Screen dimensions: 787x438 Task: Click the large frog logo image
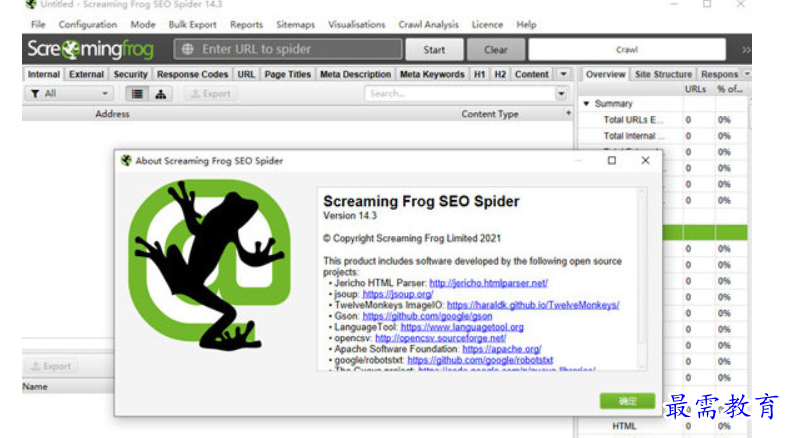[x=209, y=265]
